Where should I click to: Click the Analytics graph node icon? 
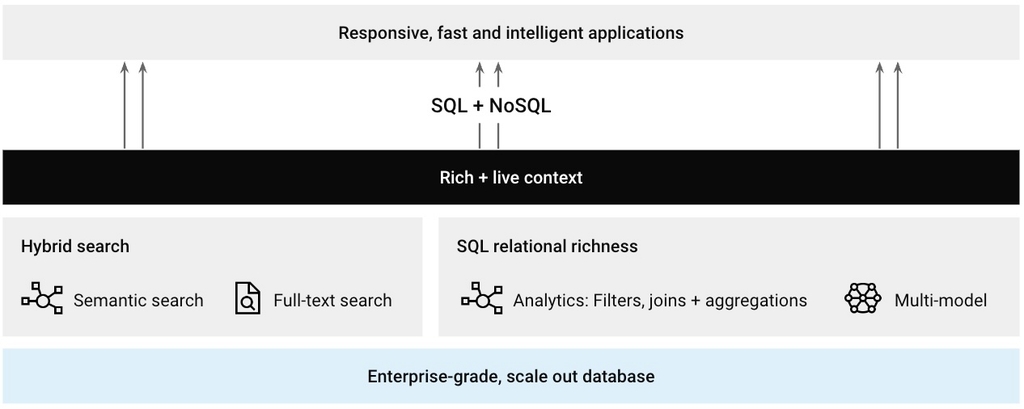tap(482, 299)
